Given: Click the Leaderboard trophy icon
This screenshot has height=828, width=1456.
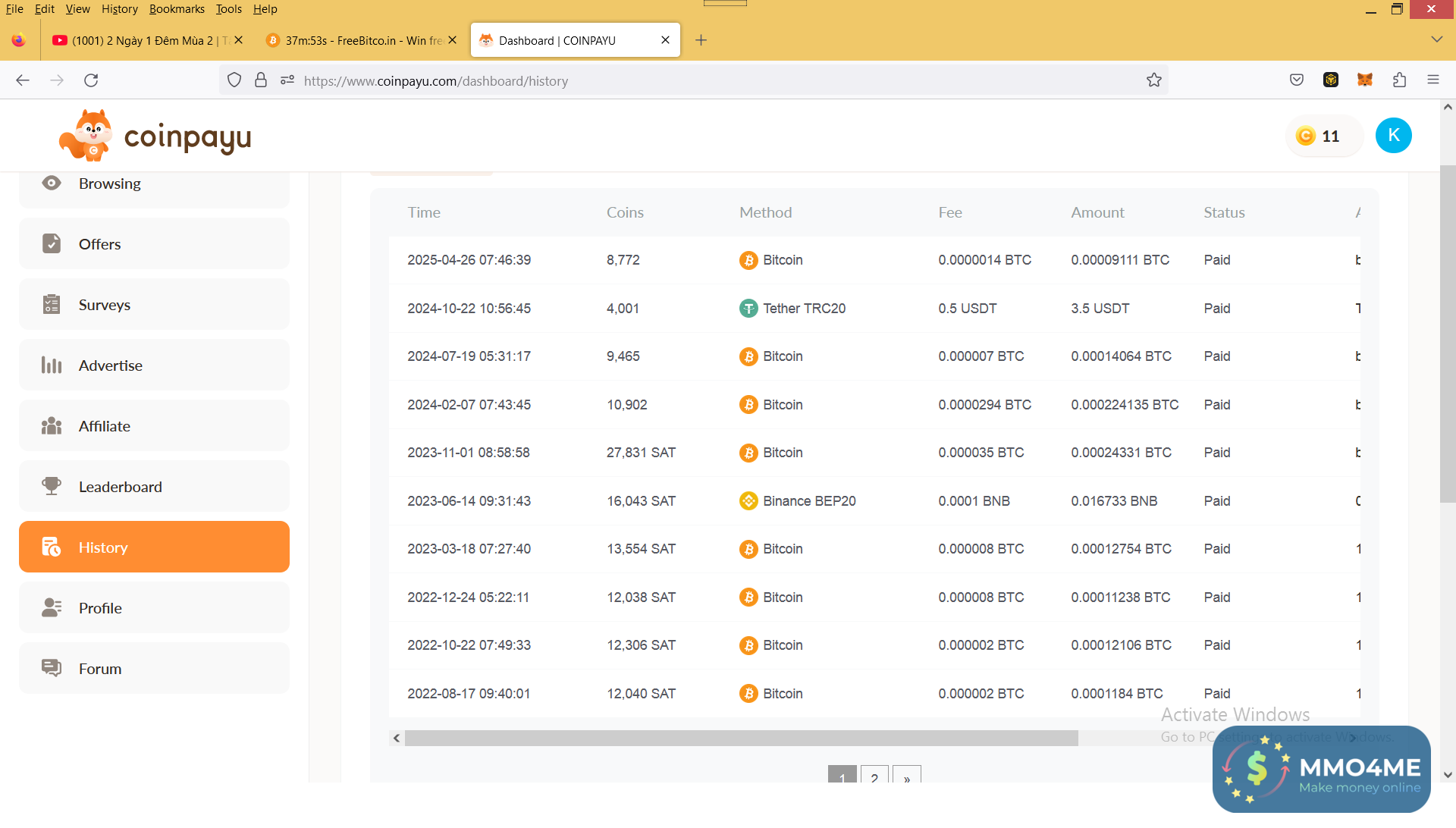Looking at the screenshot, I should [52, 486].
